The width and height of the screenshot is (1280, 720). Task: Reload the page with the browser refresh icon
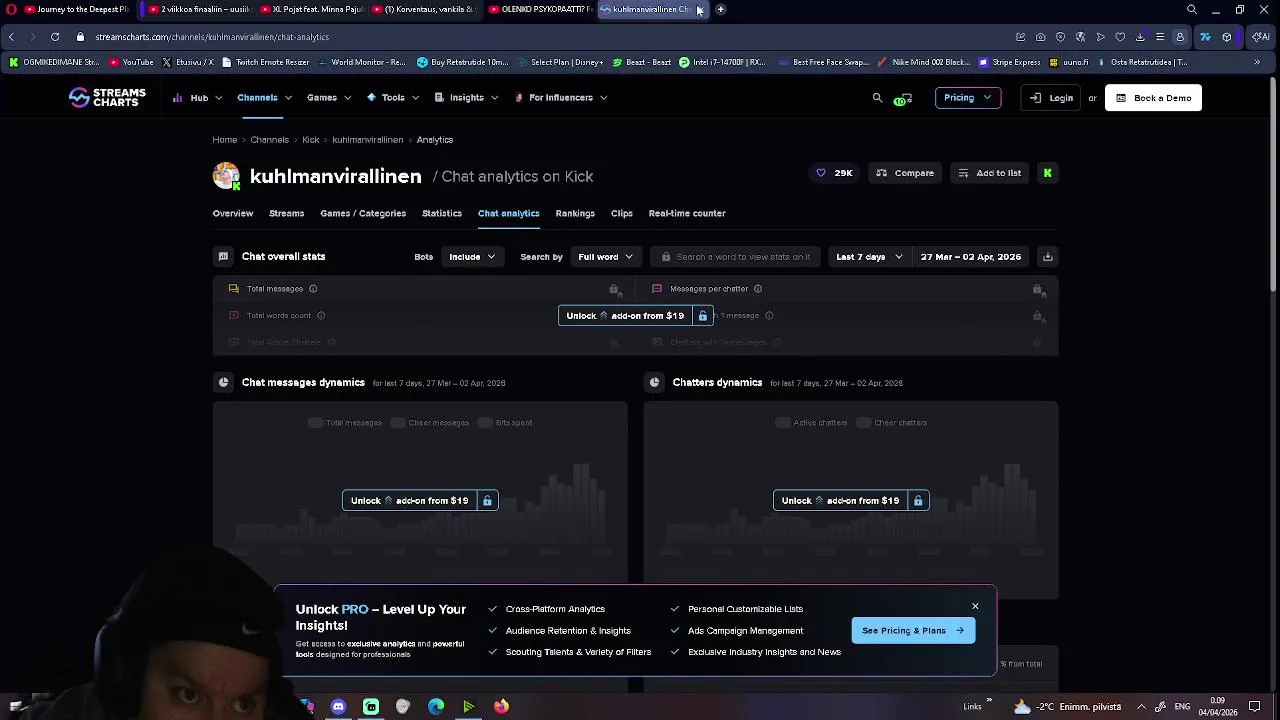pos(55,37)
